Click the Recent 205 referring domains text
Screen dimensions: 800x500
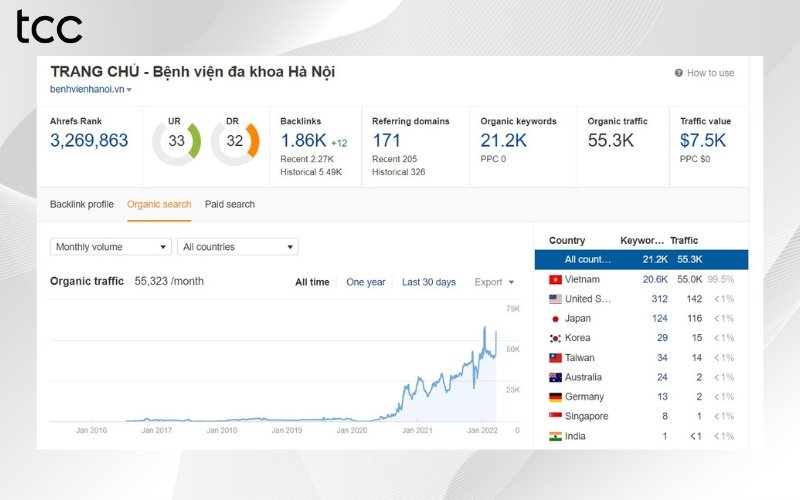[x=394, y=159]
